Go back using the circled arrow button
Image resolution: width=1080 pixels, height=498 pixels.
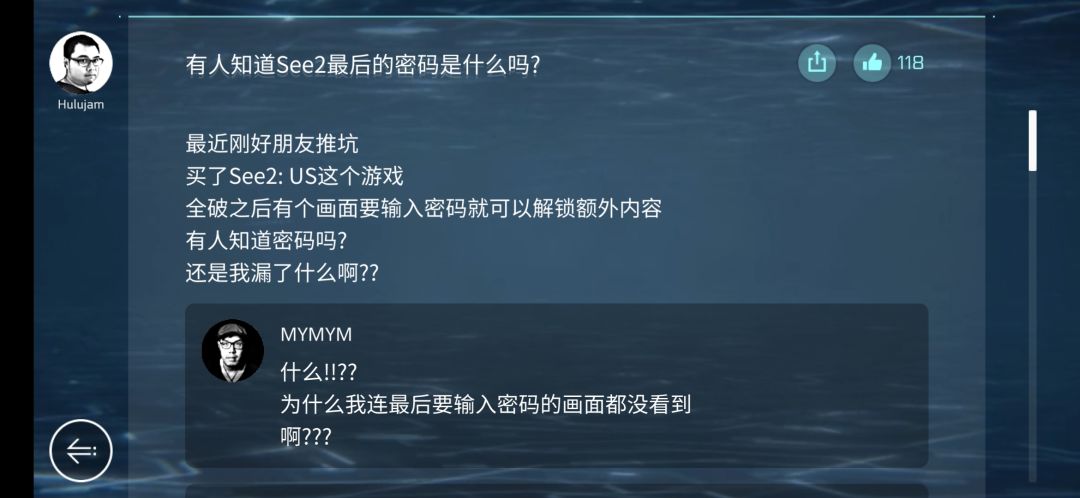point(81,451)
